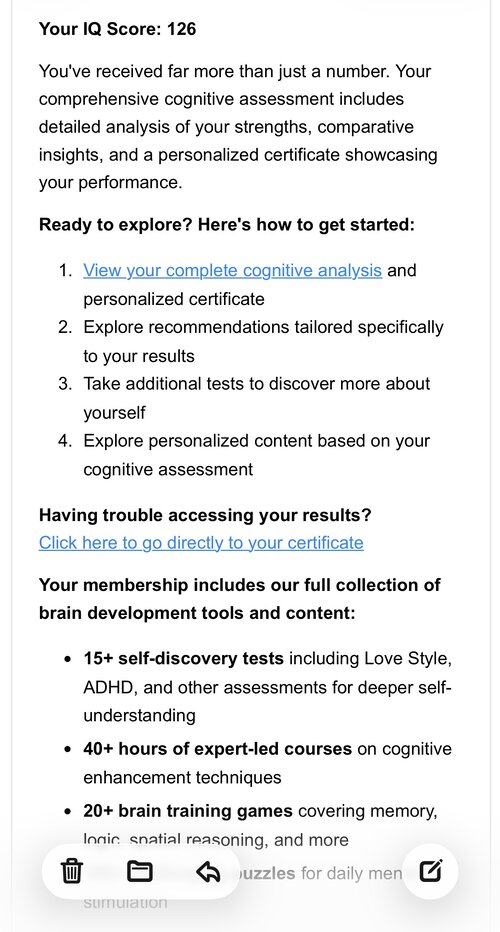Image resolution: width=500 pixels, height=932 pixels.
Task: Tap list item 'Take additional tests to discover'
Action: (256, 398)
